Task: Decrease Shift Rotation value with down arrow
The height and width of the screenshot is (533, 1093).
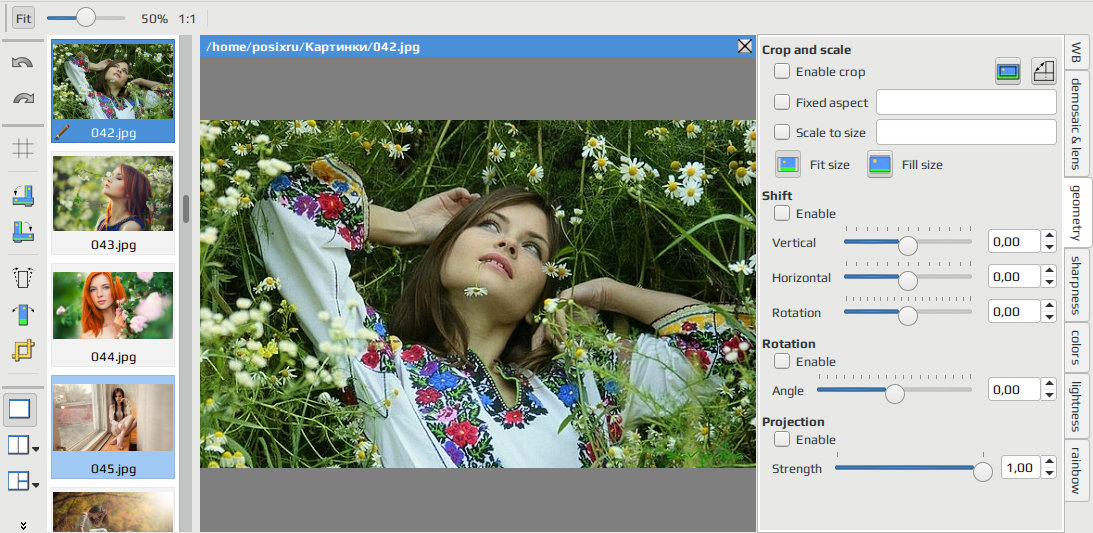Action: (x=1049, y=318)
